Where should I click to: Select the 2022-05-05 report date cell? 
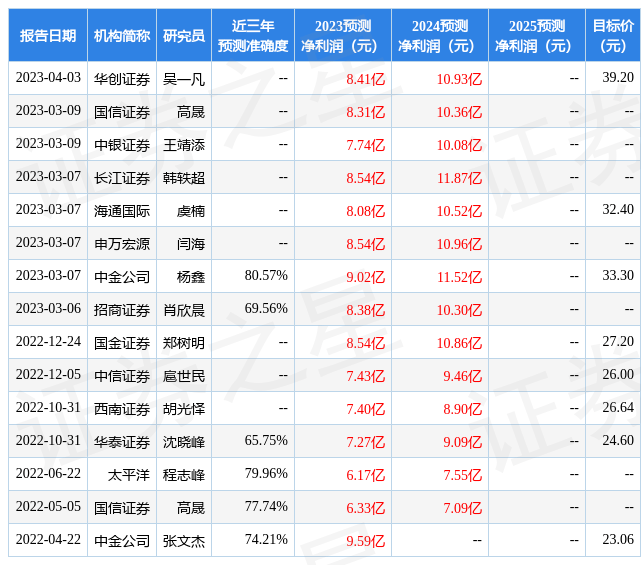48,507
